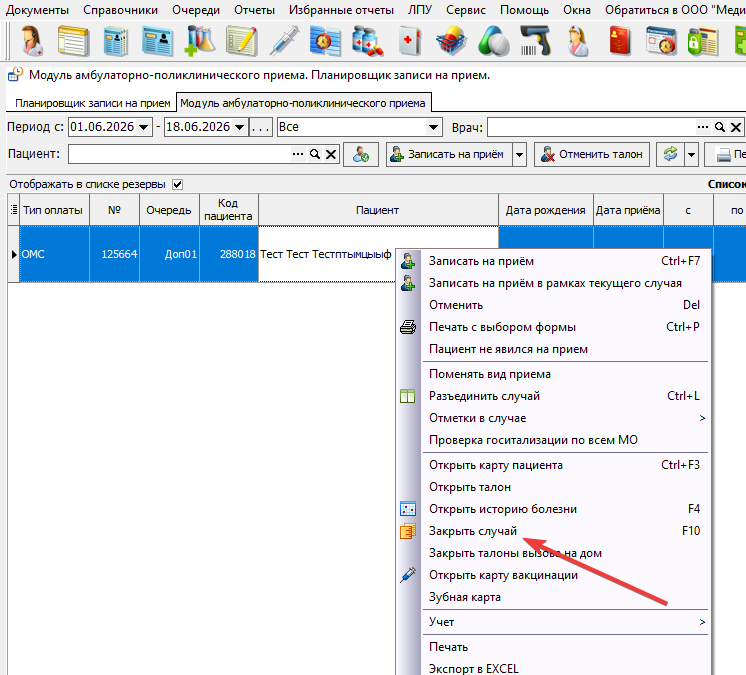Open the laboratory flasks toolbar icon
Viewport: 746px width, 675px height.
click(x=200, y=41)
